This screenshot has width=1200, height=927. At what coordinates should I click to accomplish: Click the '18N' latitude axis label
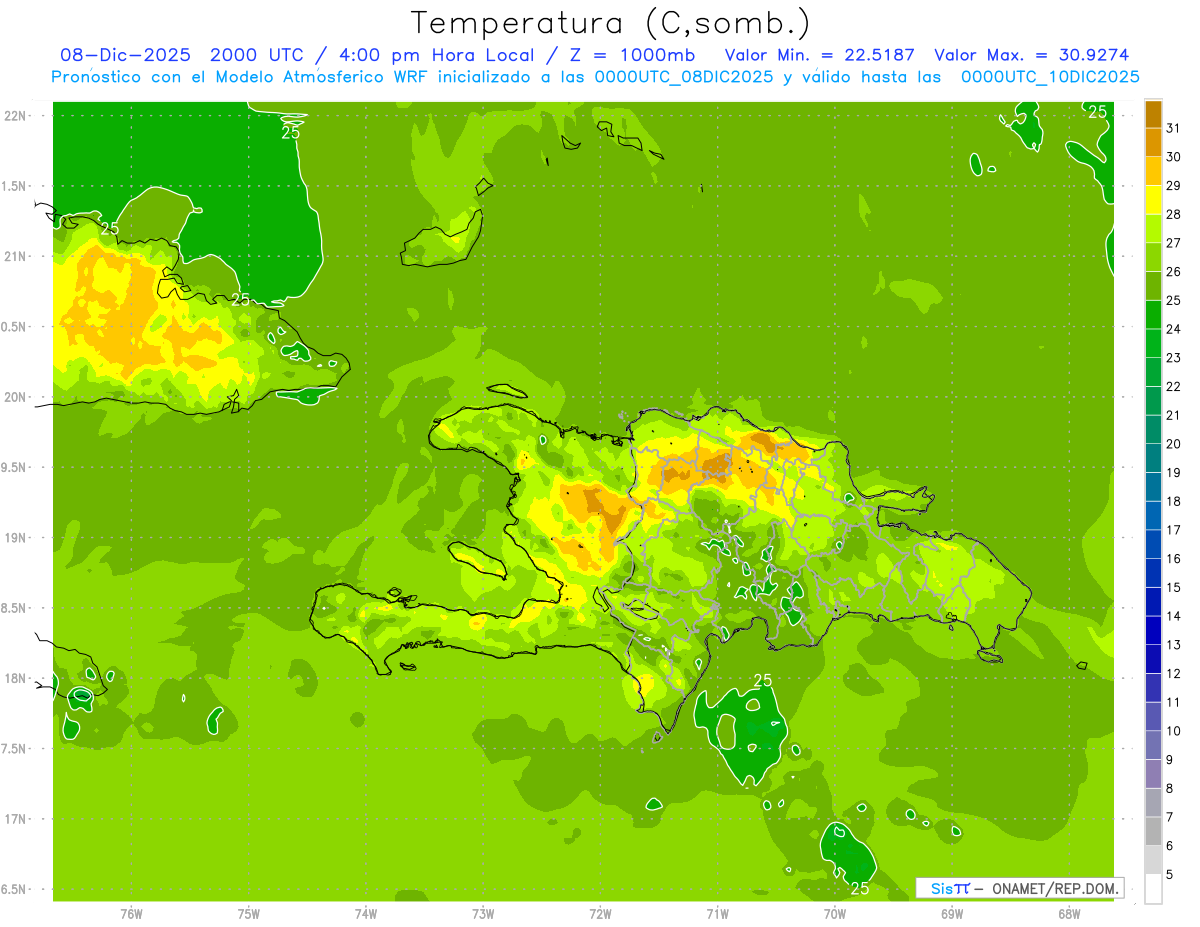[15, 679]
